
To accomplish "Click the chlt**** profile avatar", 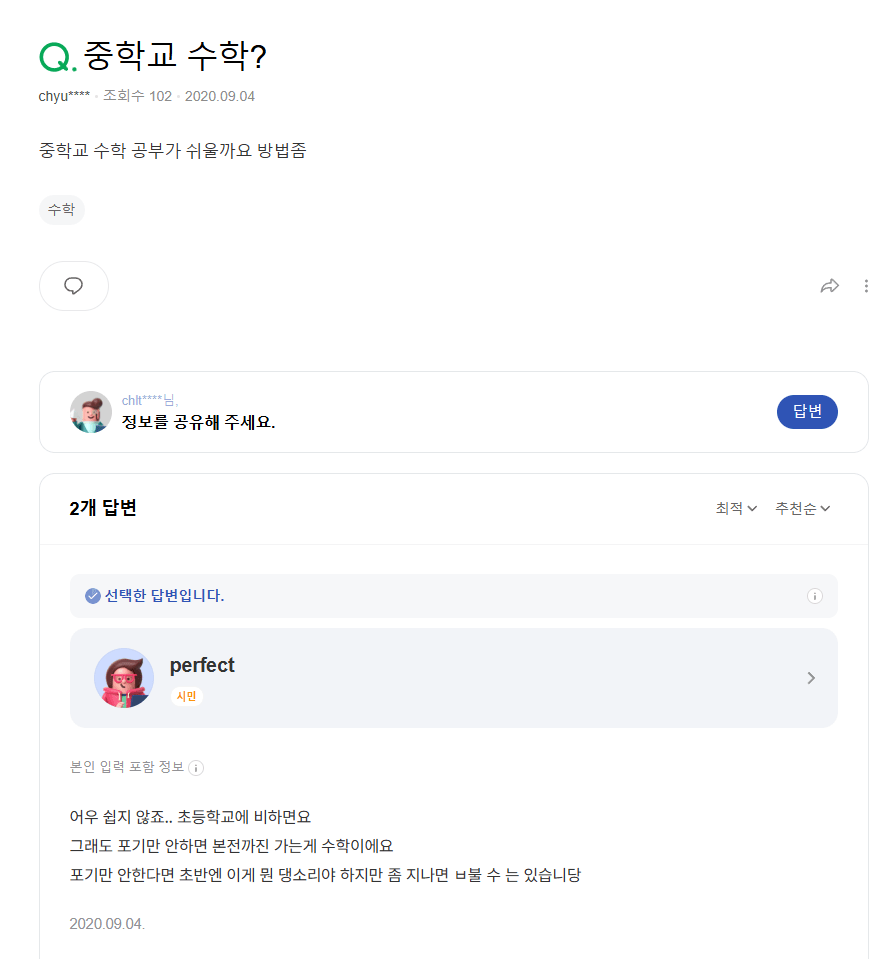I will [x=91, y=412].
